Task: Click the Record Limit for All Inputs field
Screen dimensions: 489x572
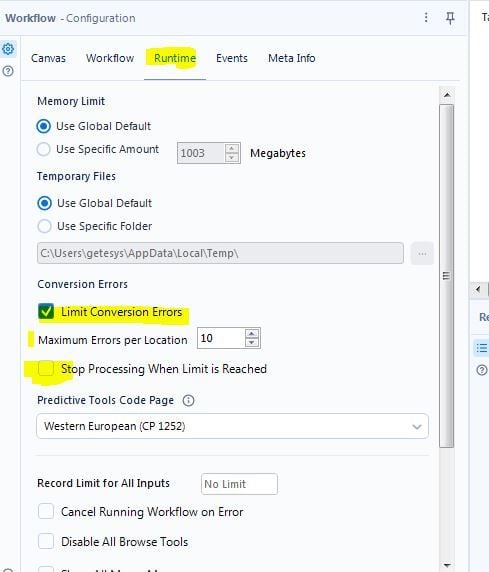Action: click(x=239, y=484)
